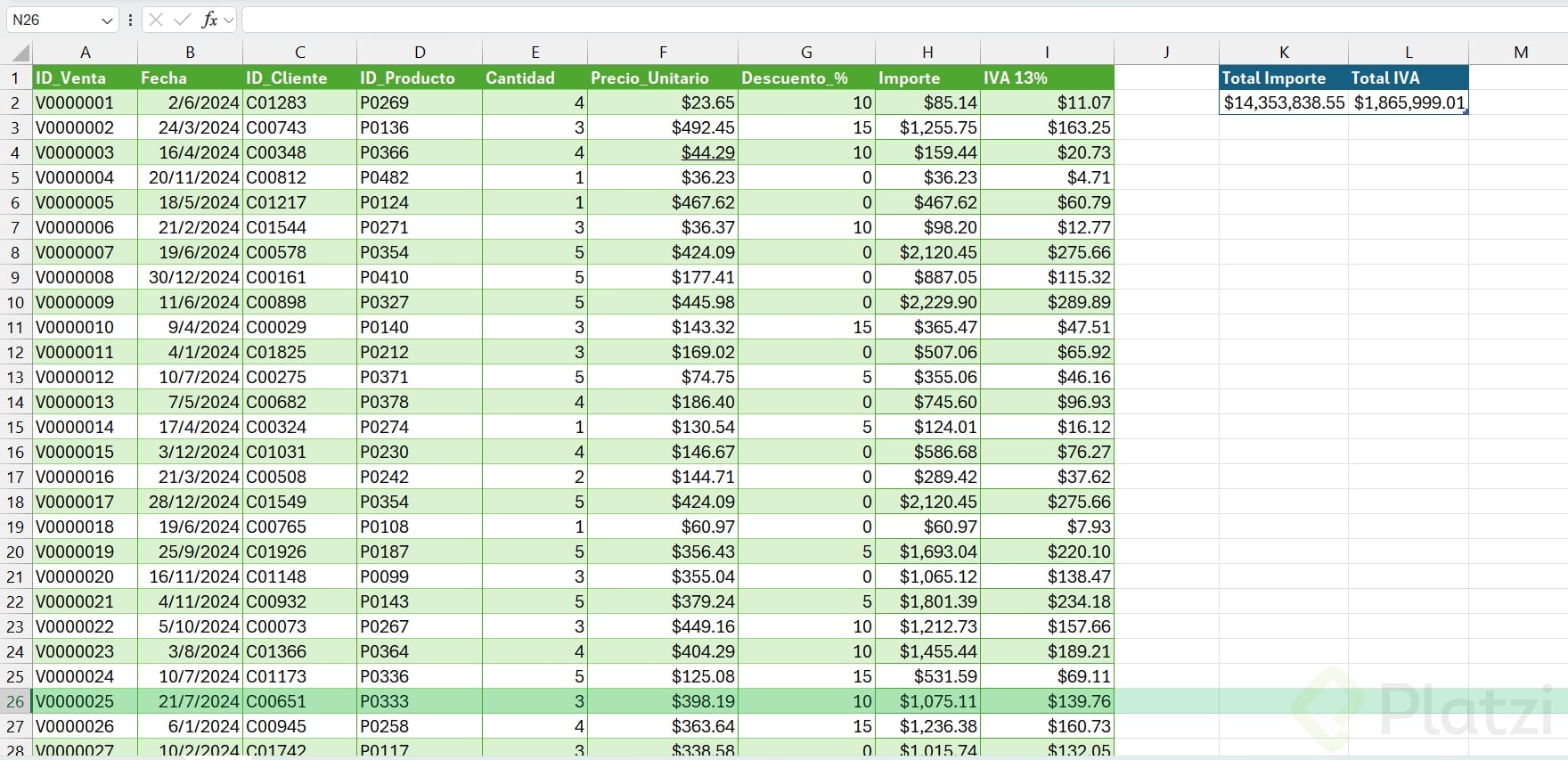The height and width of the screenshot is (760, 1568).
Task: Select column C header
Action: tap(300, 53)
